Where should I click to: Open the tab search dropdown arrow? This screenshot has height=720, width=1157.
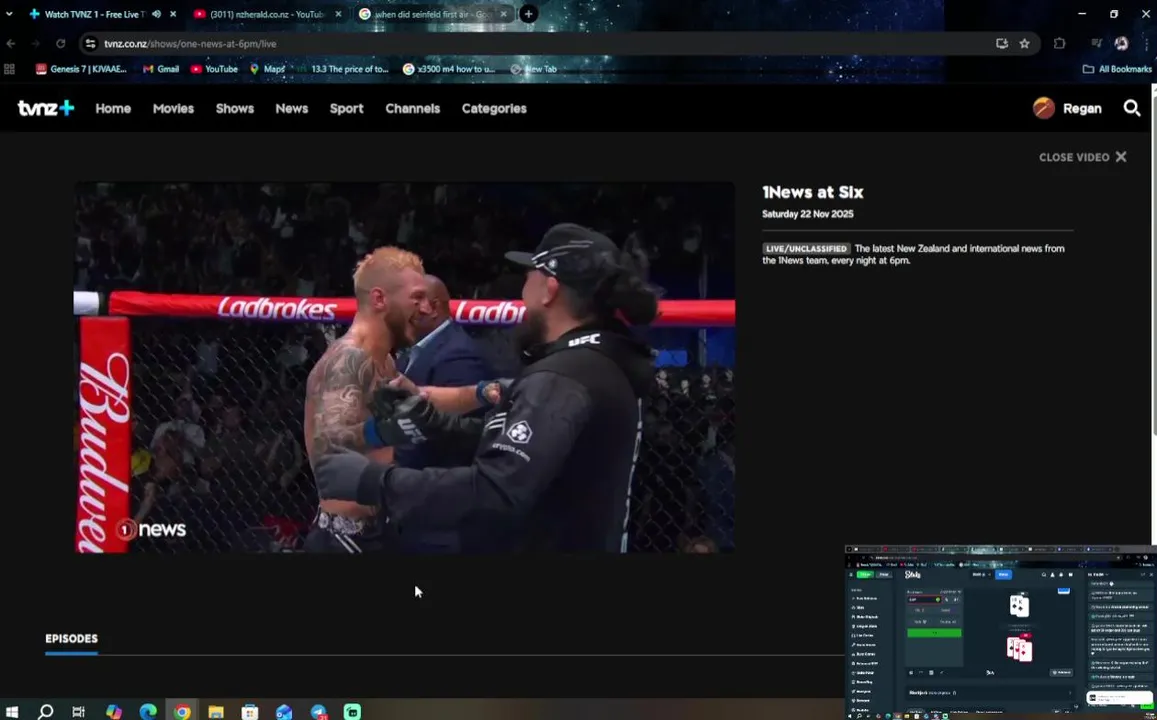point(9,14)
